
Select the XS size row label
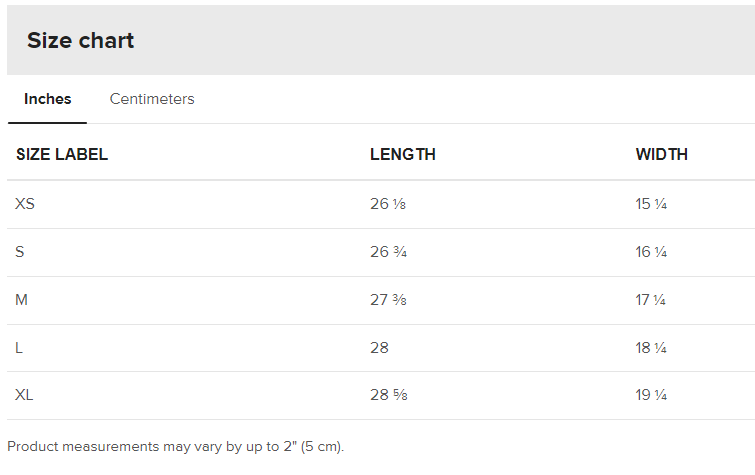point(25,204)
